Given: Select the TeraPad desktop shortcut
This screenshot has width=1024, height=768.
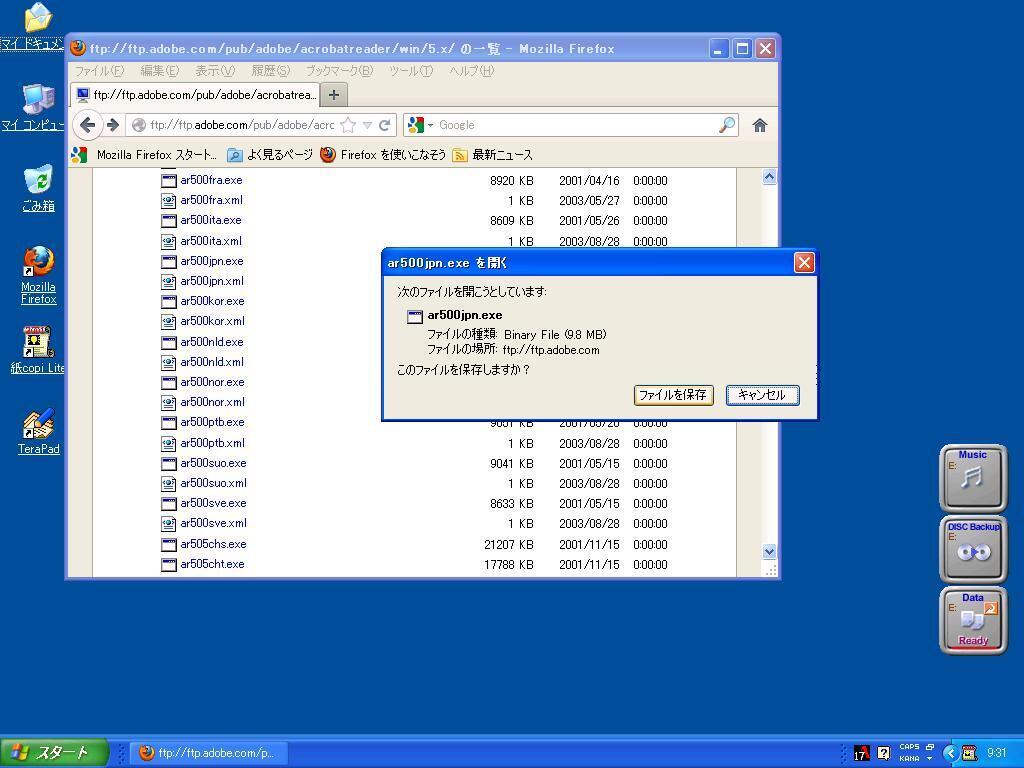Looking at the screenshot, I should click(x=39, y=432).
